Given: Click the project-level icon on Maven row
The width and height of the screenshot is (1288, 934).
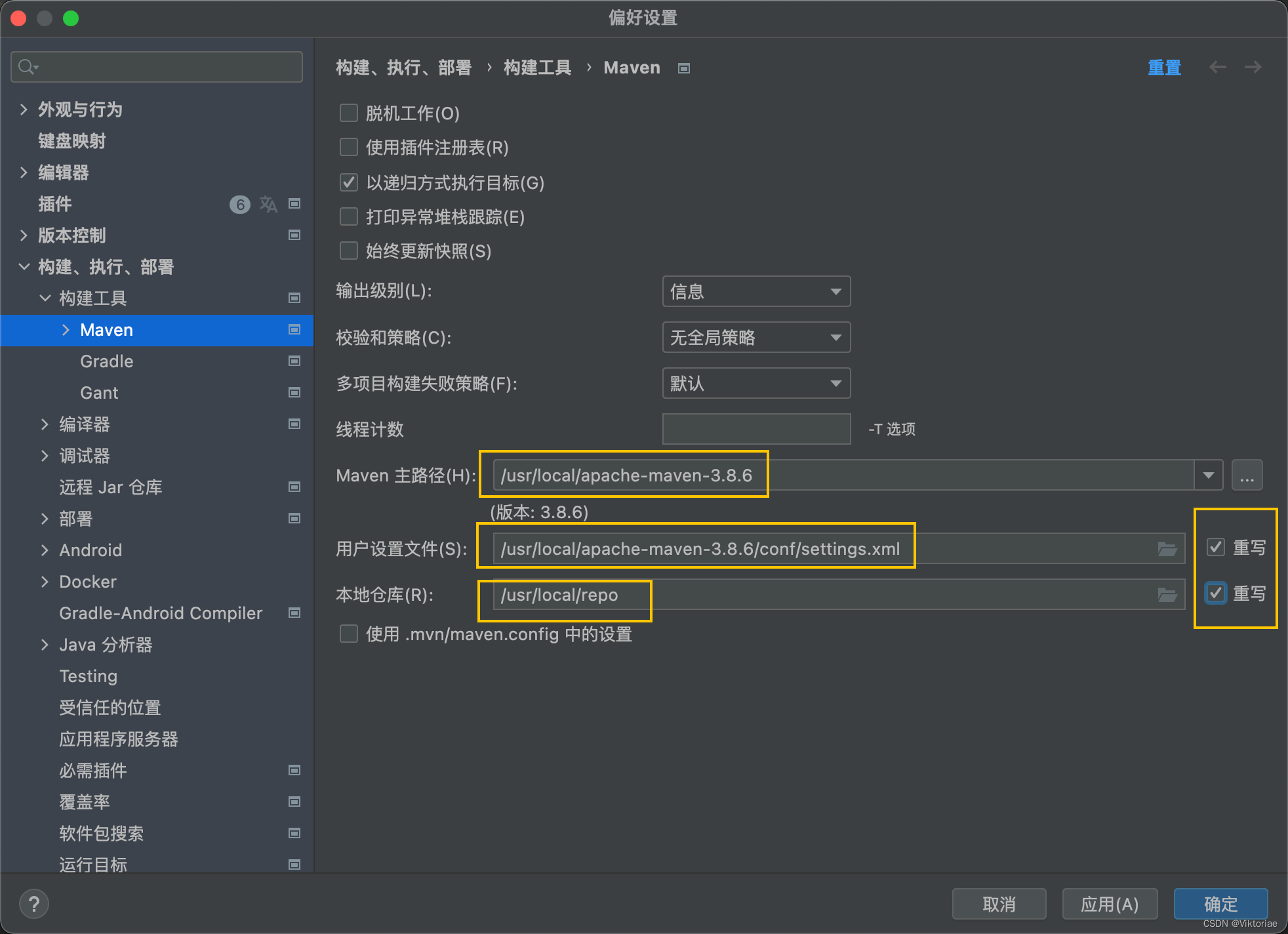Looking at the screenshot, I should tap(294, 329).
